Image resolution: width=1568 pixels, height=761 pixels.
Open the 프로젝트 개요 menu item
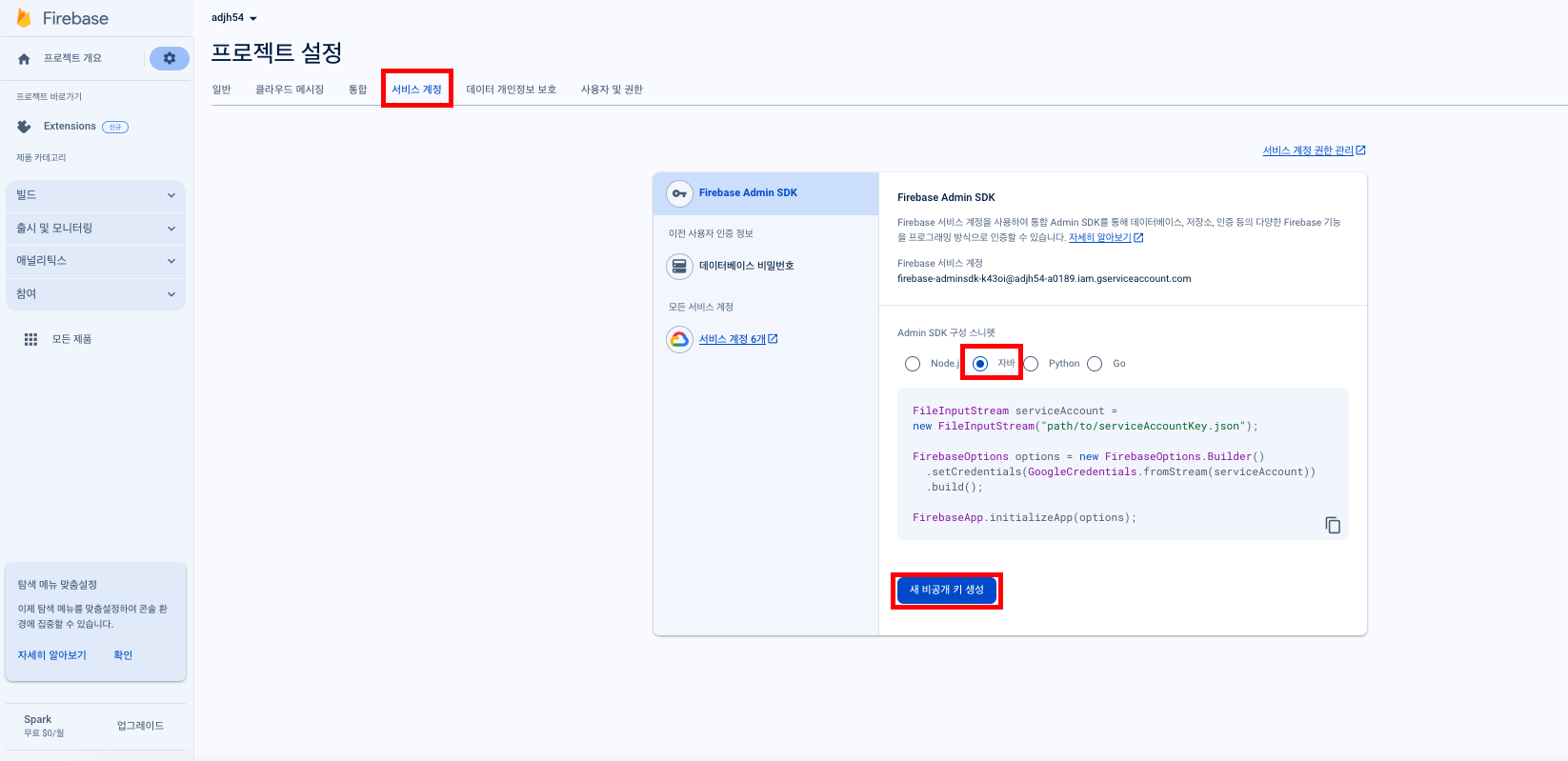[72, 59]
